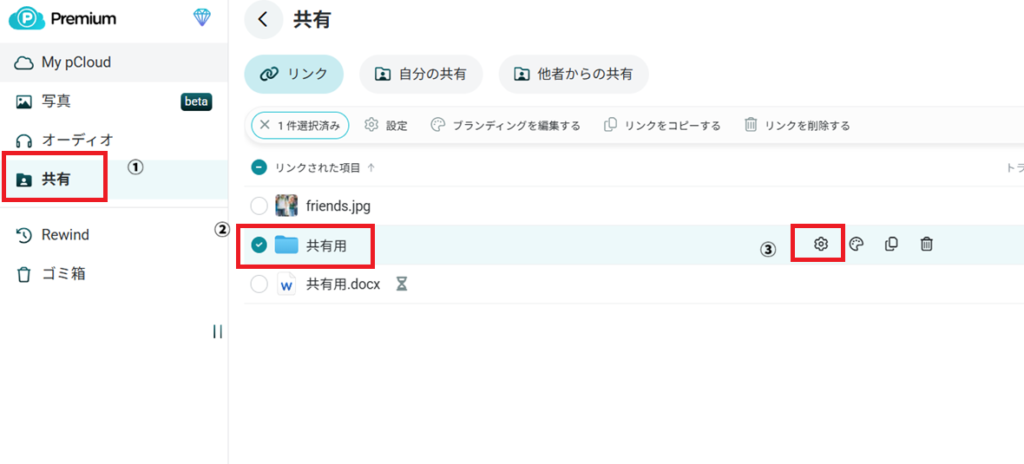
Task: Uncheck the 共有用 folder checkbox
Action: tap(259, 245)
